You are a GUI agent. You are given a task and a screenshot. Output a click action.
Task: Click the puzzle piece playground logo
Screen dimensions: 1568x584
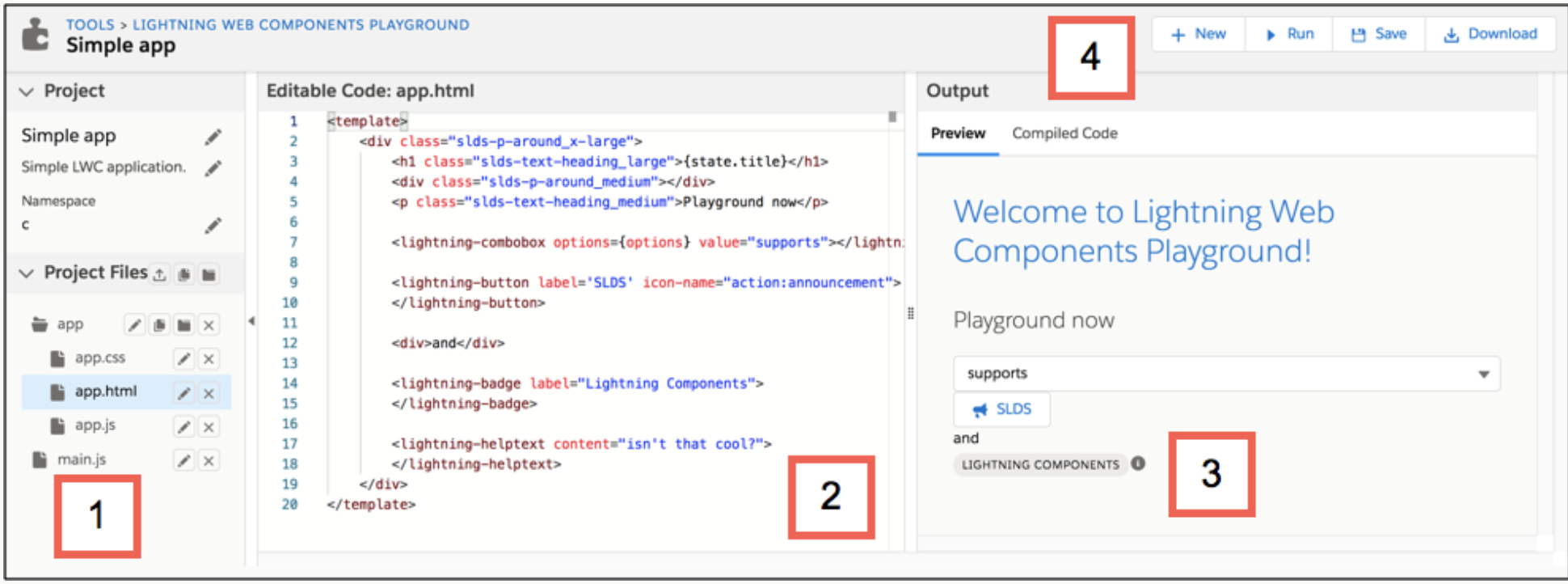point(36,35)
